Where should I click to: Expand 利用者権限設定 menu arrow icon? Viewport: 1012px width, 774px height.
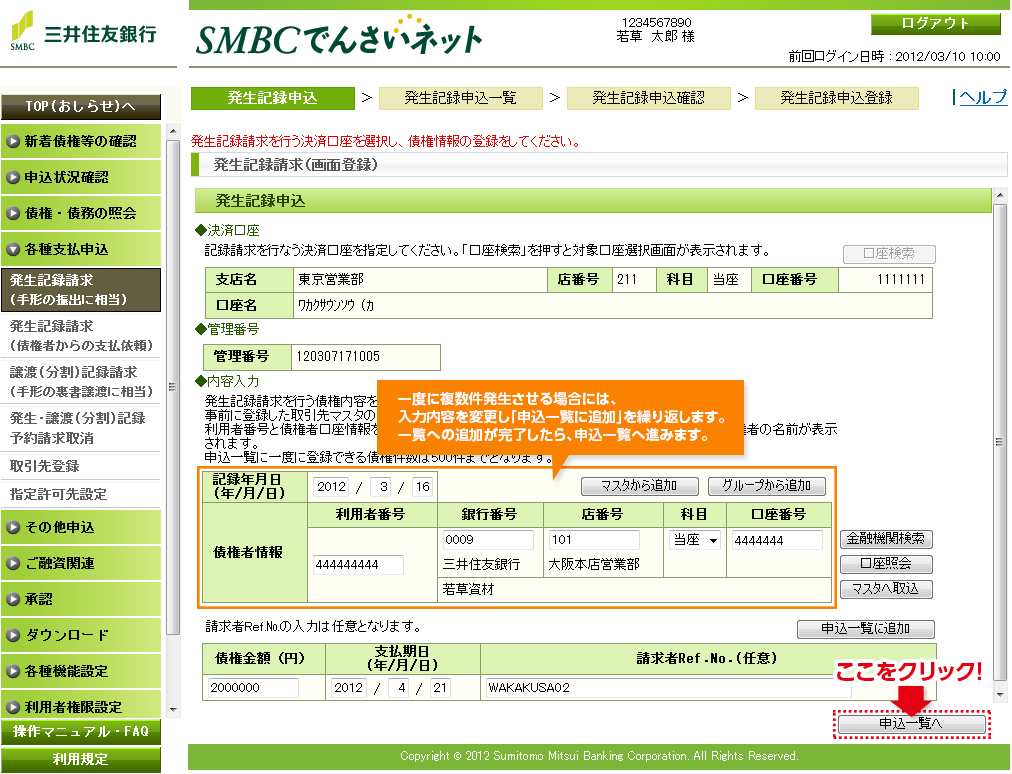tap(12, 707)
